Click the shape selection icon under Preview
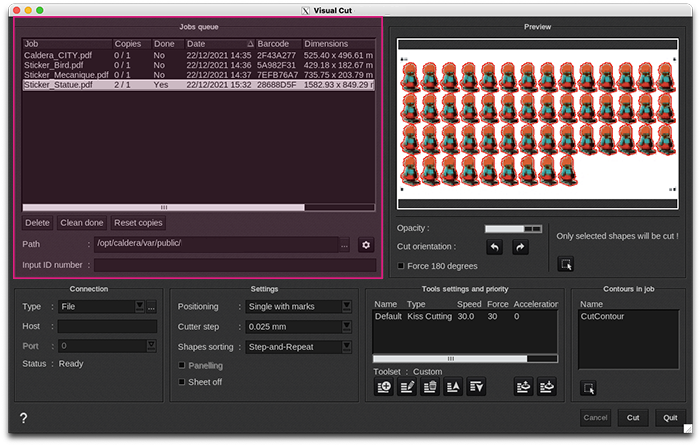The width and height of the screenshot is (700, 446). point(567,264)
